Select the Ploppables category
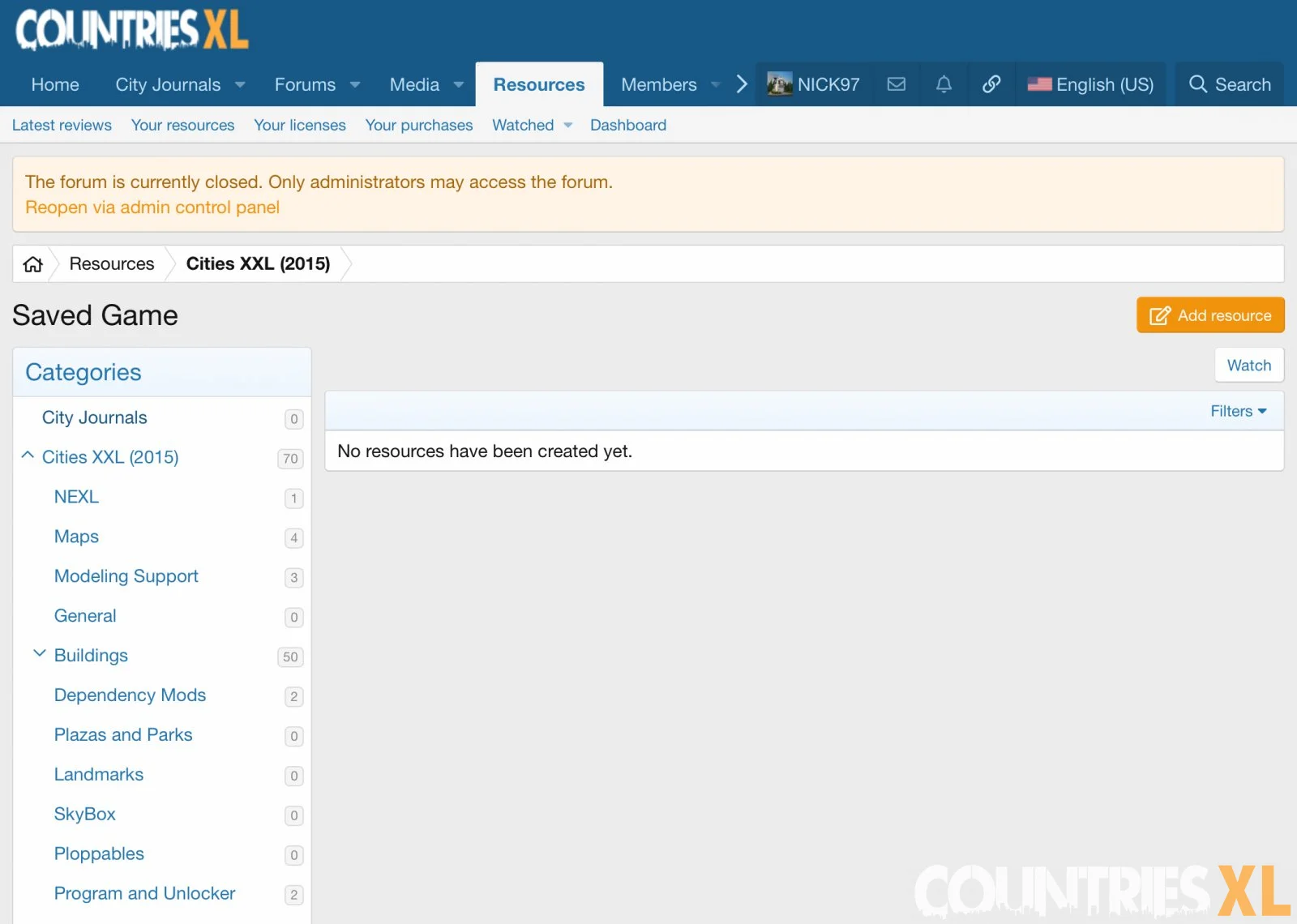This screenshot has height=924, width=1297. (99, 854)
